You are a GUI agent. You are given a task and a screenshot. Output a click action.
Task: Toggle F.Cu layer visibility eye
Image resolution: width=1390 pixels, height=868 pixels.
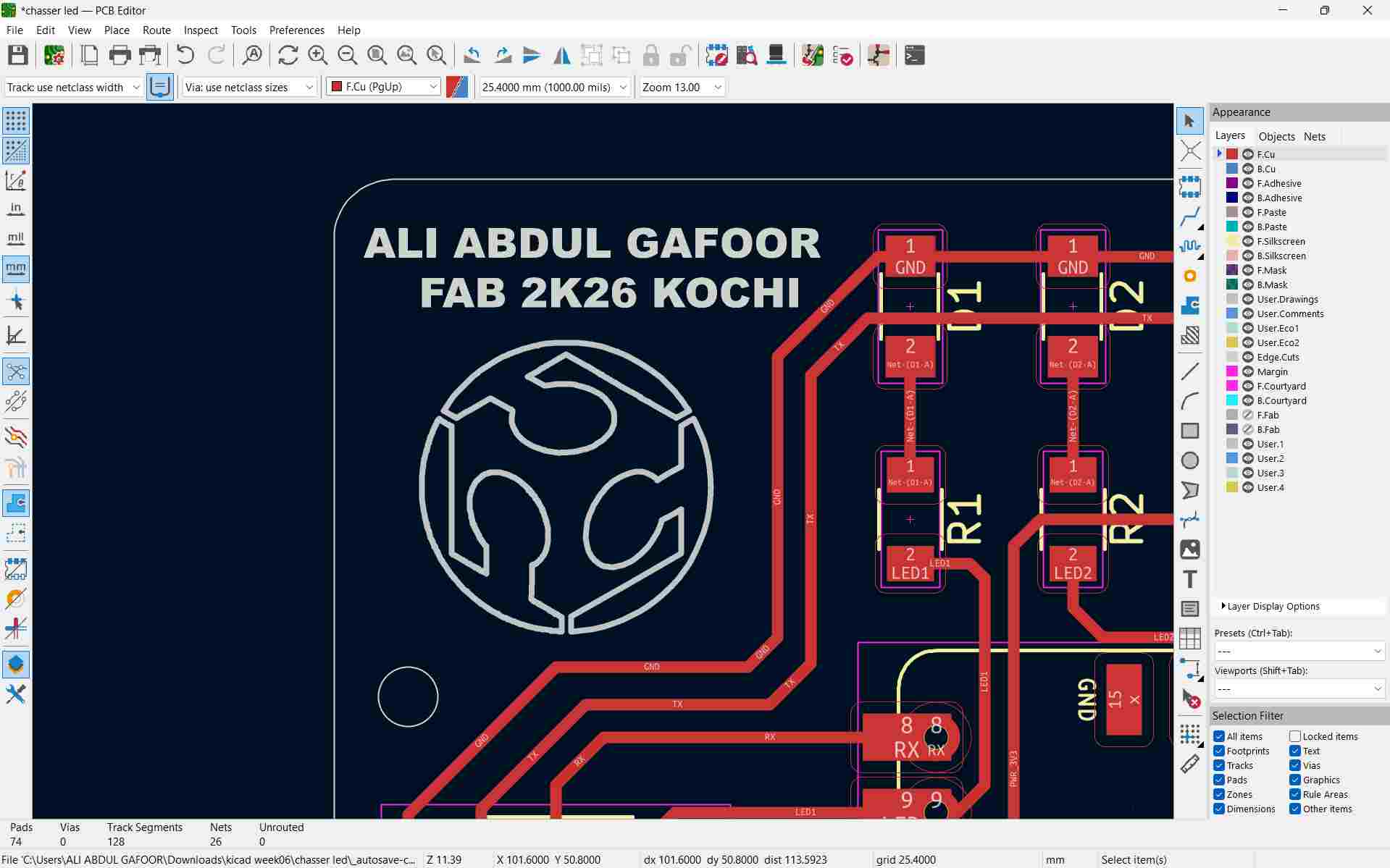[1248, 154]
